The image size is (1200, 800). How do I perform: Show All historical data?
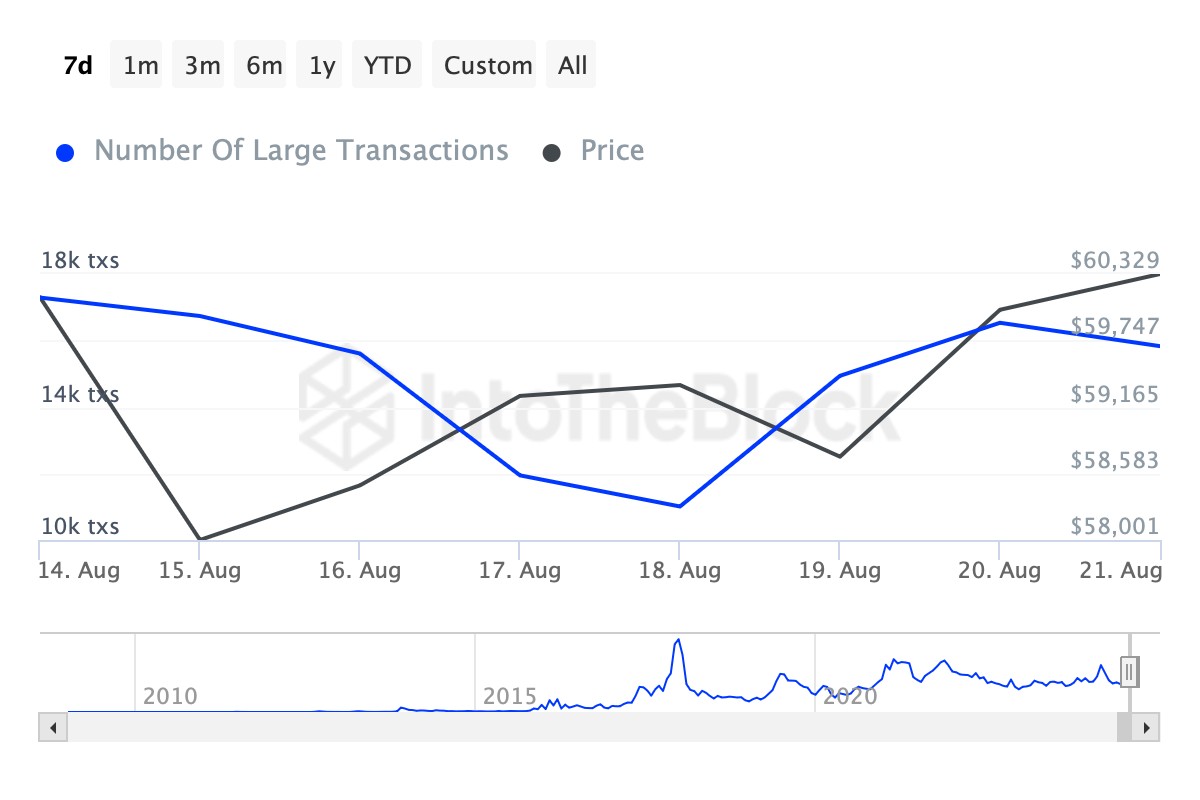[573, 66]
